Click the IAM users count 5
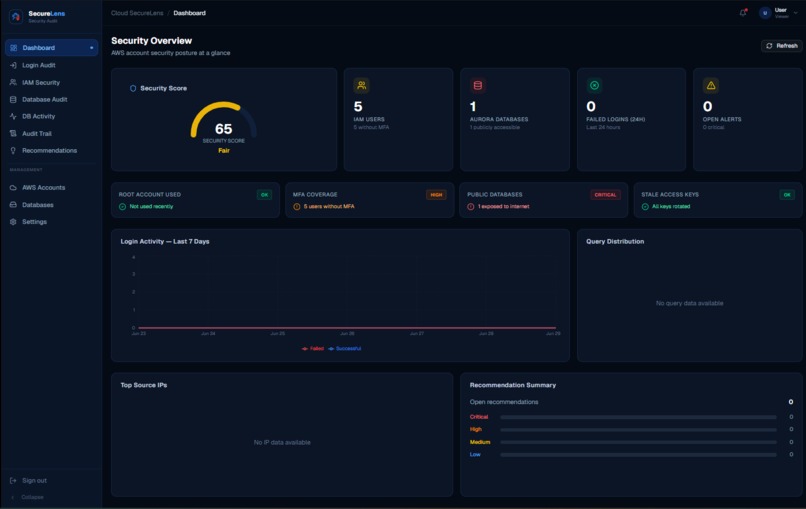The width and height of the screenshot is (806, 509). coord(358,106)
